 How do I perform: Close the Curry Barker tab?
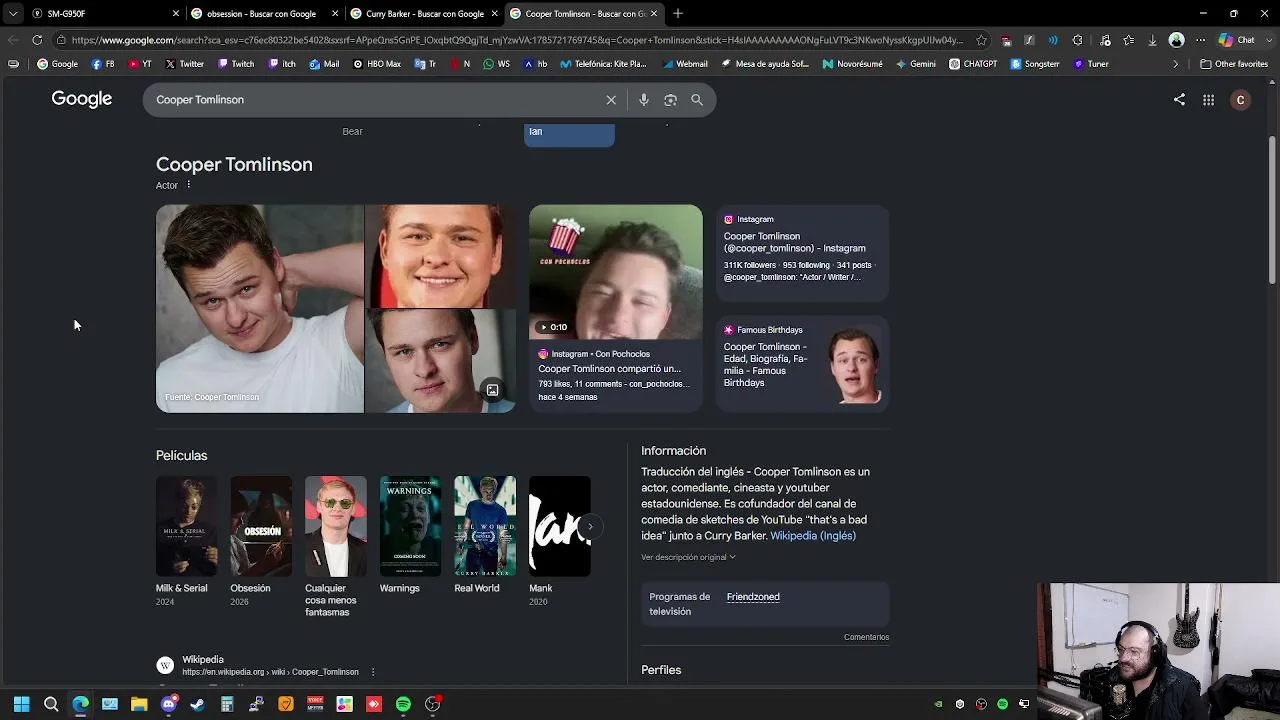[494, 14]
